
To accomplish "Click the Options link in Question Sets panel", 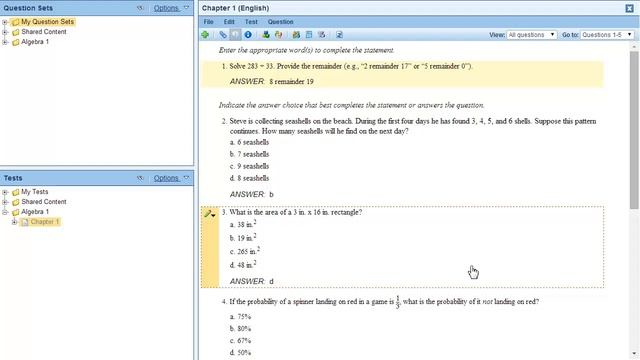I will [x=166, y=8].
